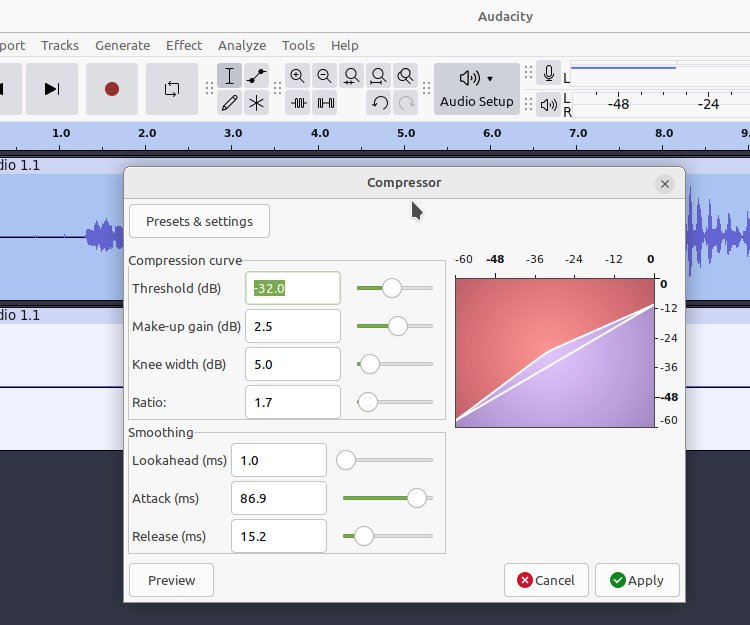Click the edit toolbar drag grip
Image resolution: width=750 pixels, height=625 pixels.
click(277, 88)
